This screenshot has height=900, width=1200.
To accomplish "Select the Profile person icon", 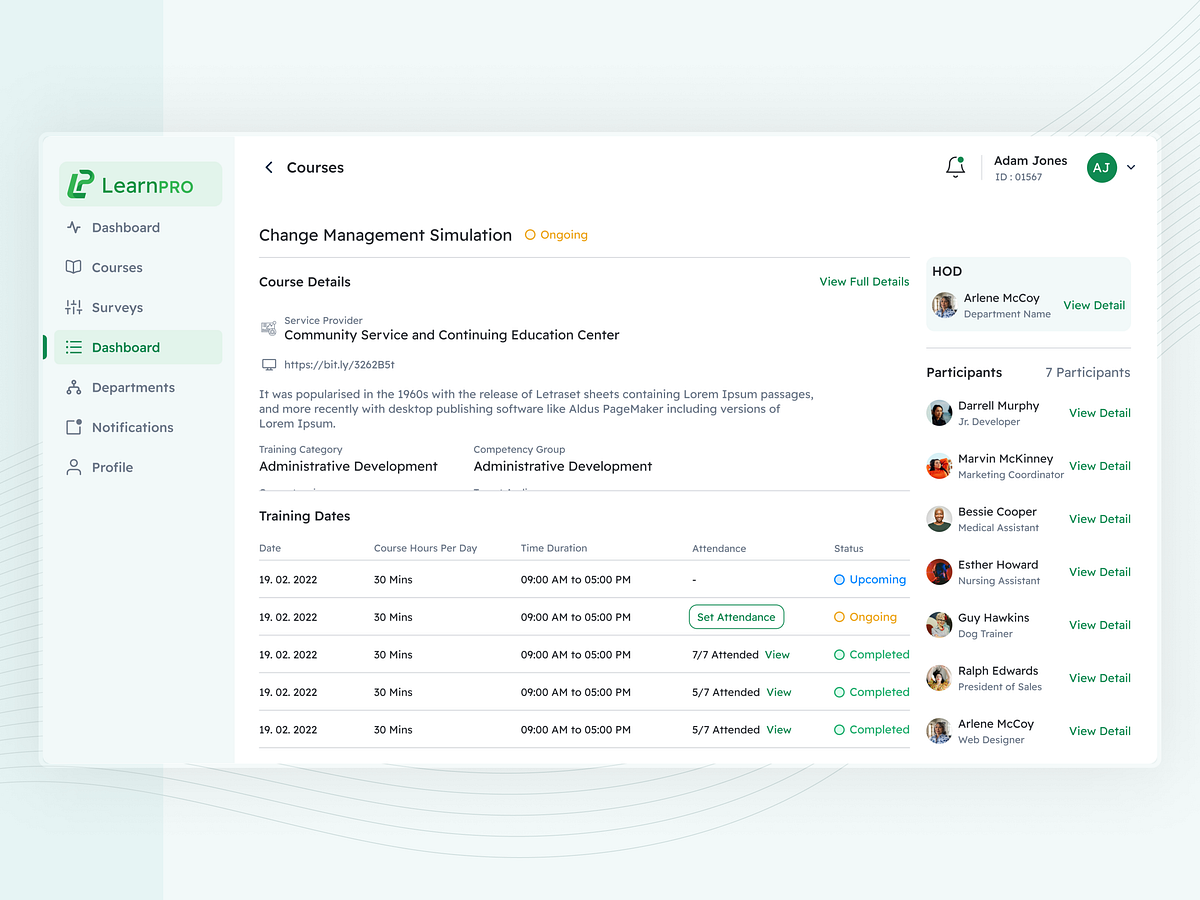I will [x=74, y=467].
